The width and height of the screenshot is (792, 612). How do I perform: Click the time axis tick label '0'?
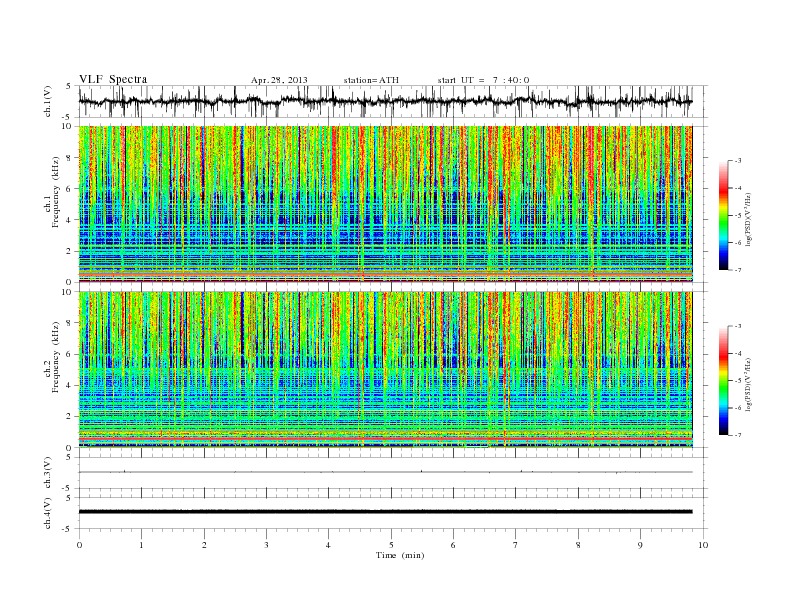[79, 545]
